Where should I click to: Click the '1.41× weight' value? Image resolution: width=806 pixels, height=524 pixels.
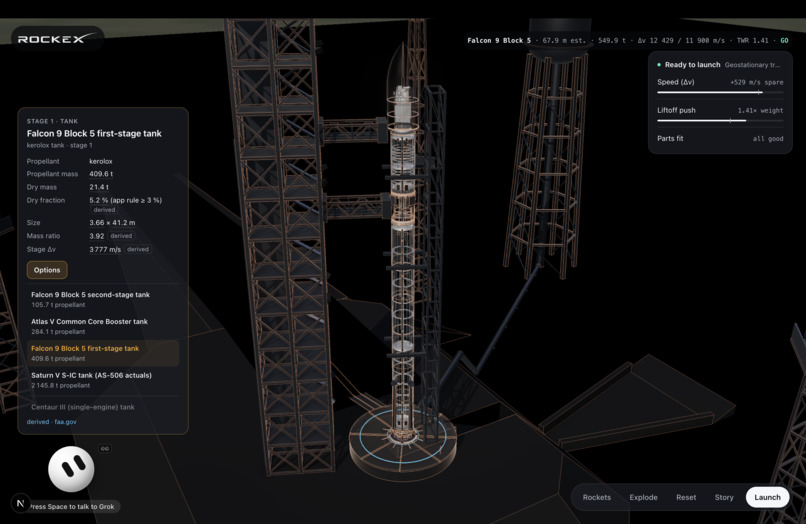click(760, 111)
